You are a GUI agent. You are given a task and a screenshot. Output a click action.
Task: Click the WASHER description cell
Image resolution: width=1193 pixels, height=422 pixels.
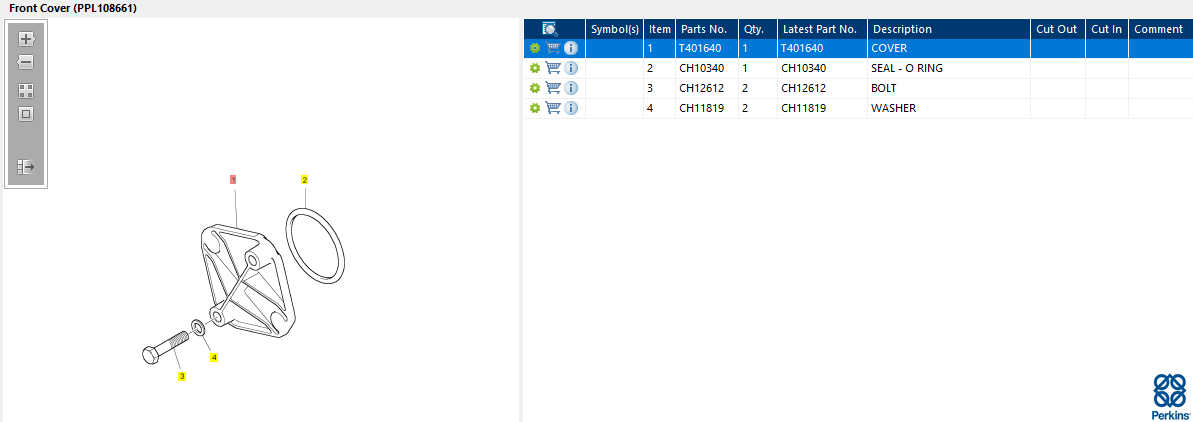coord(949,108)
